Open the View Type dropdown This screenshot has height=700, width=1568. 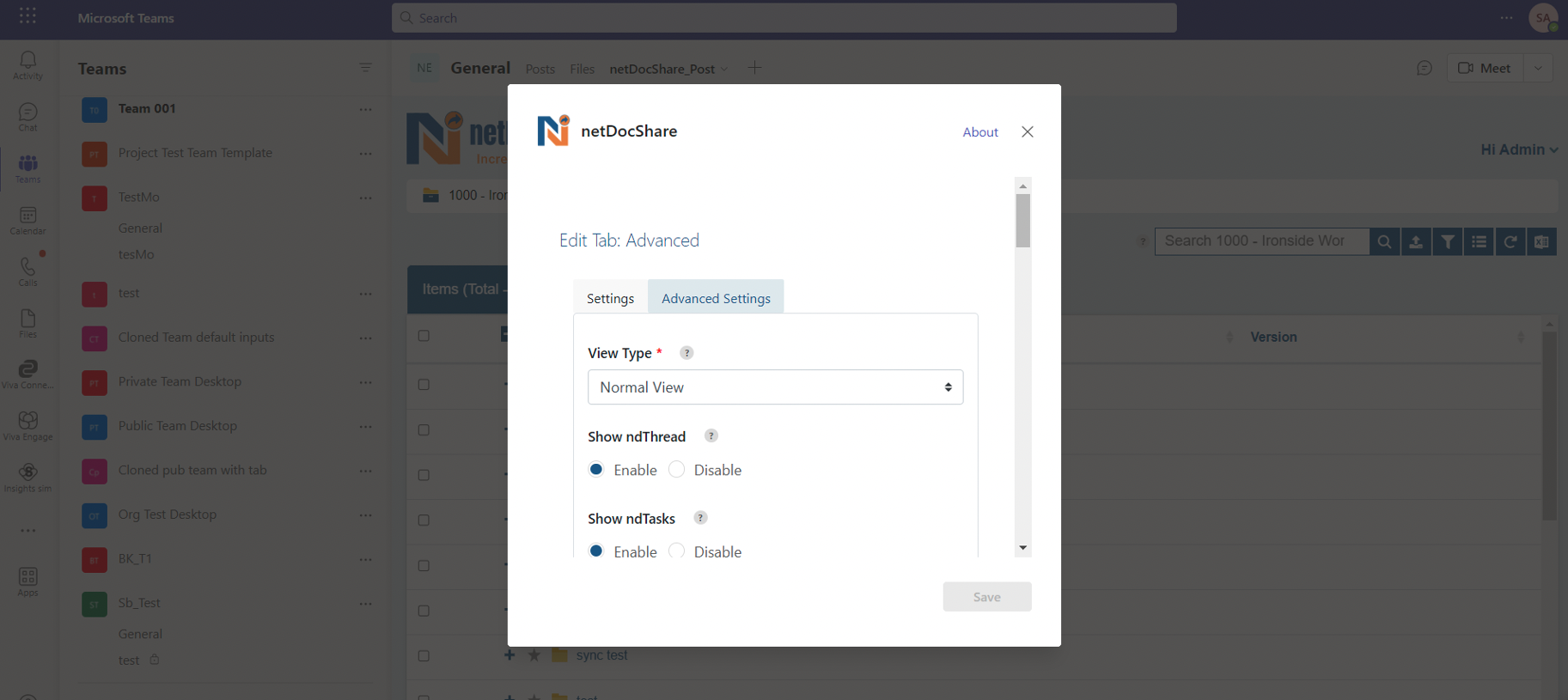775,387
